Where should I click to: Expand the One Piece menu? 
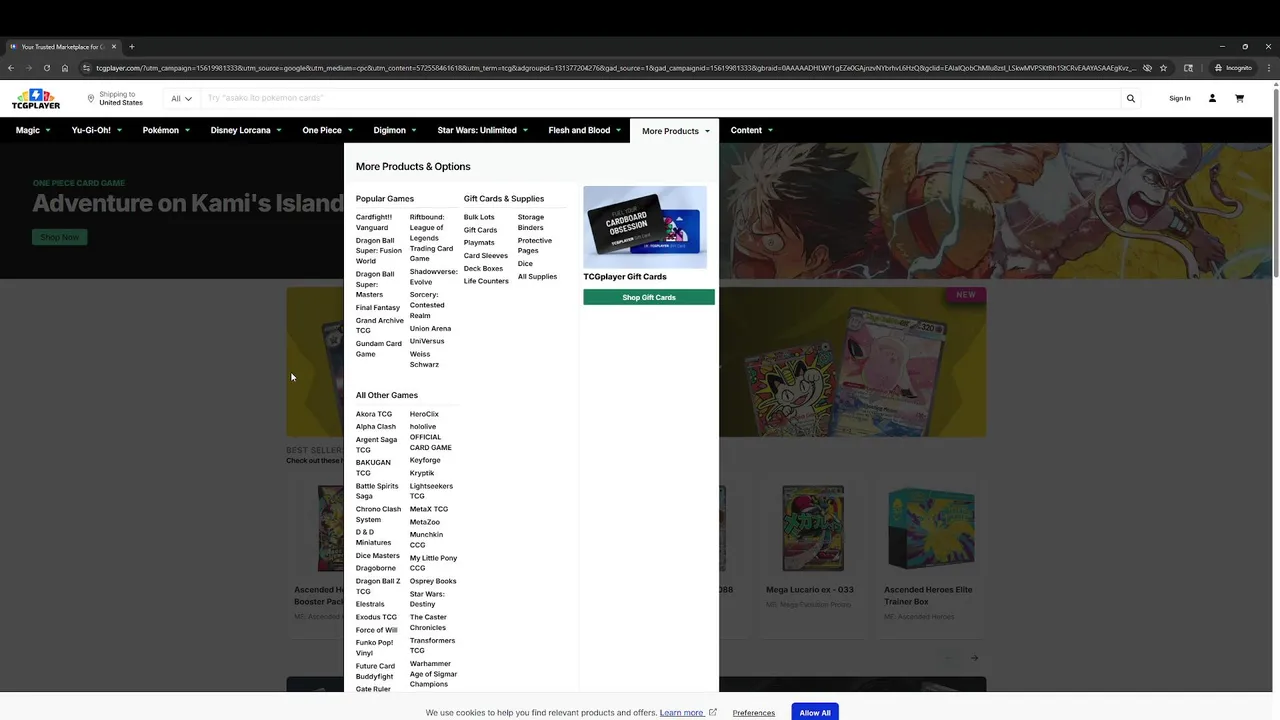pos(328,130)
